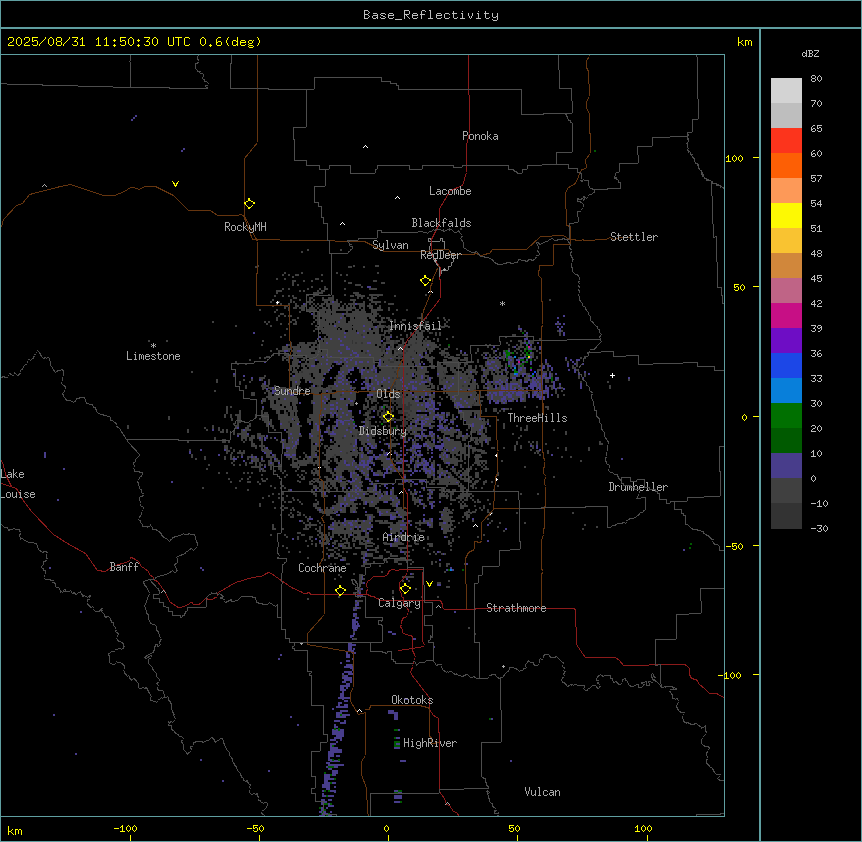Select the Didsbury city label
862x842 pixels.
(383, 431)
